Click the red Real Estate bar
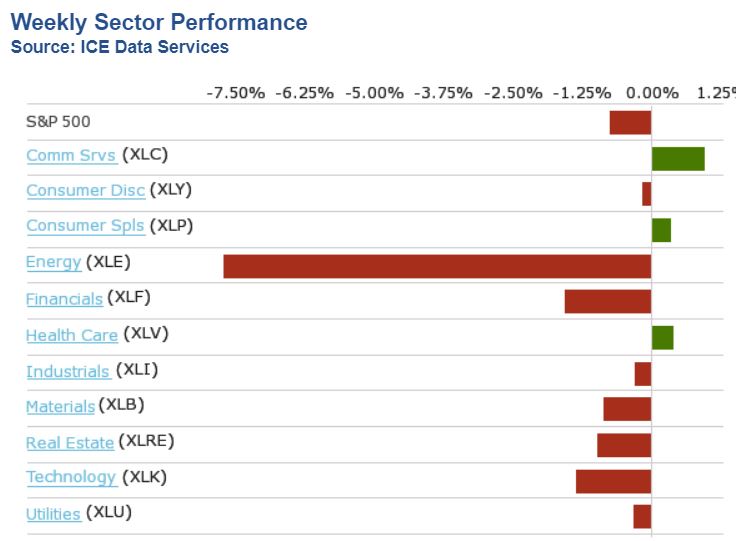This screenshot has width=745, height=541. (x=624, y=445)
